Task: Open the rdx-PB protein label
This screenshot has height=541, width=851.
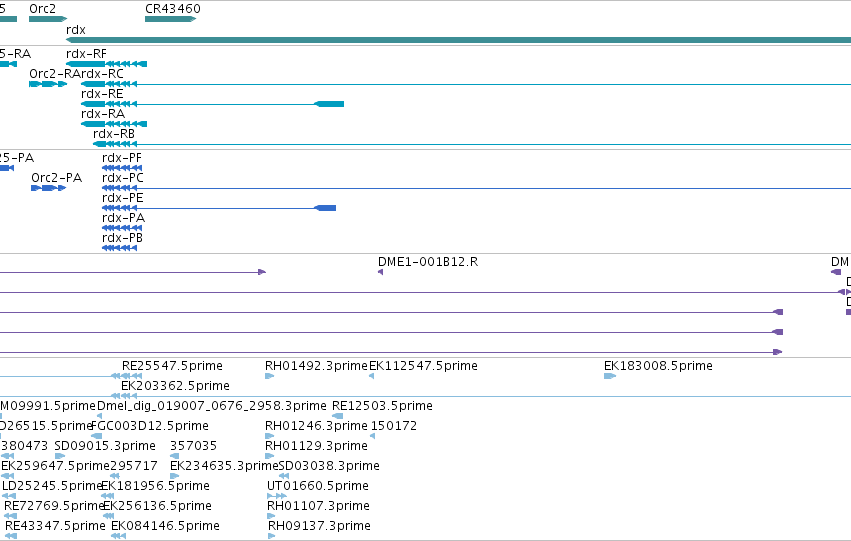Action: click(123, 238)
